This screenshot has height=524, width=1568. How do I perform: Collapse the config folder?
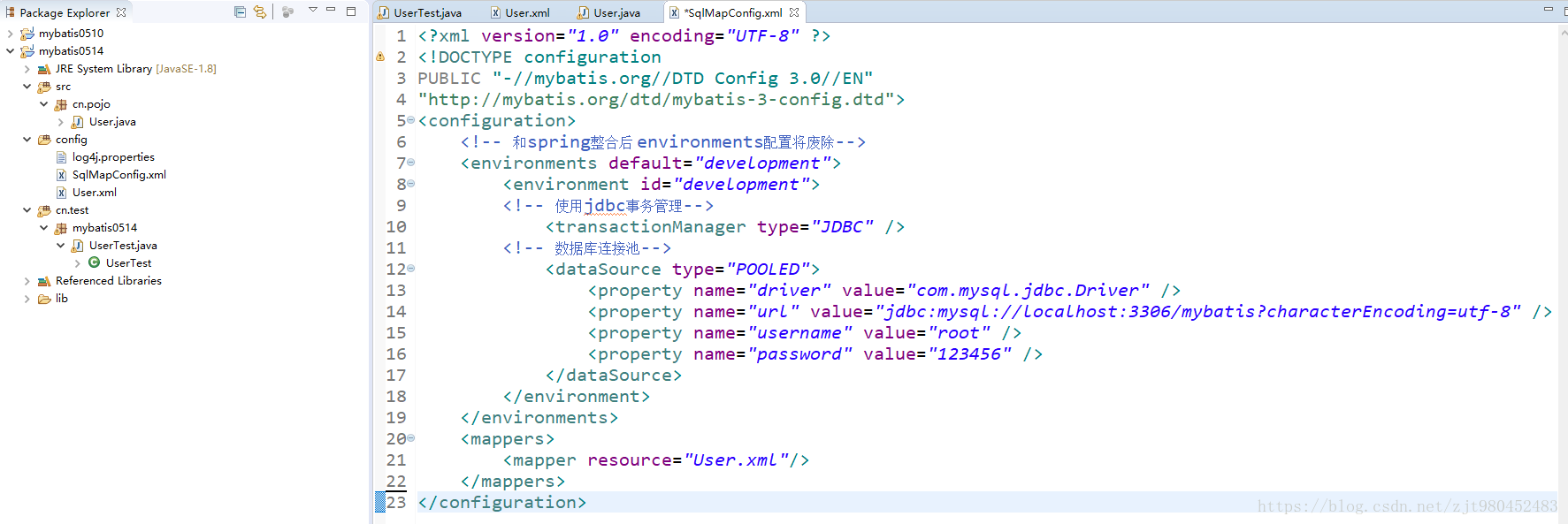(27, 140)
